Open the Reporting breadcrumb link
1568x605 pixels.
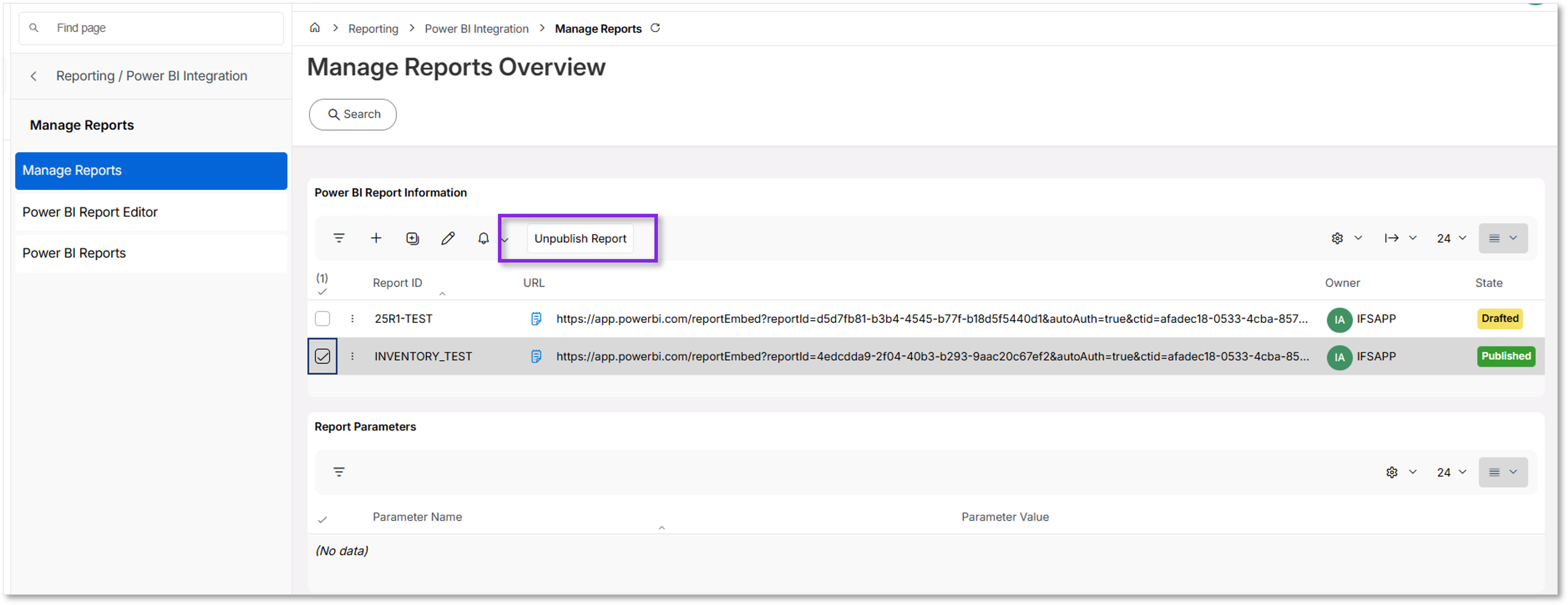tap(373, 28)
